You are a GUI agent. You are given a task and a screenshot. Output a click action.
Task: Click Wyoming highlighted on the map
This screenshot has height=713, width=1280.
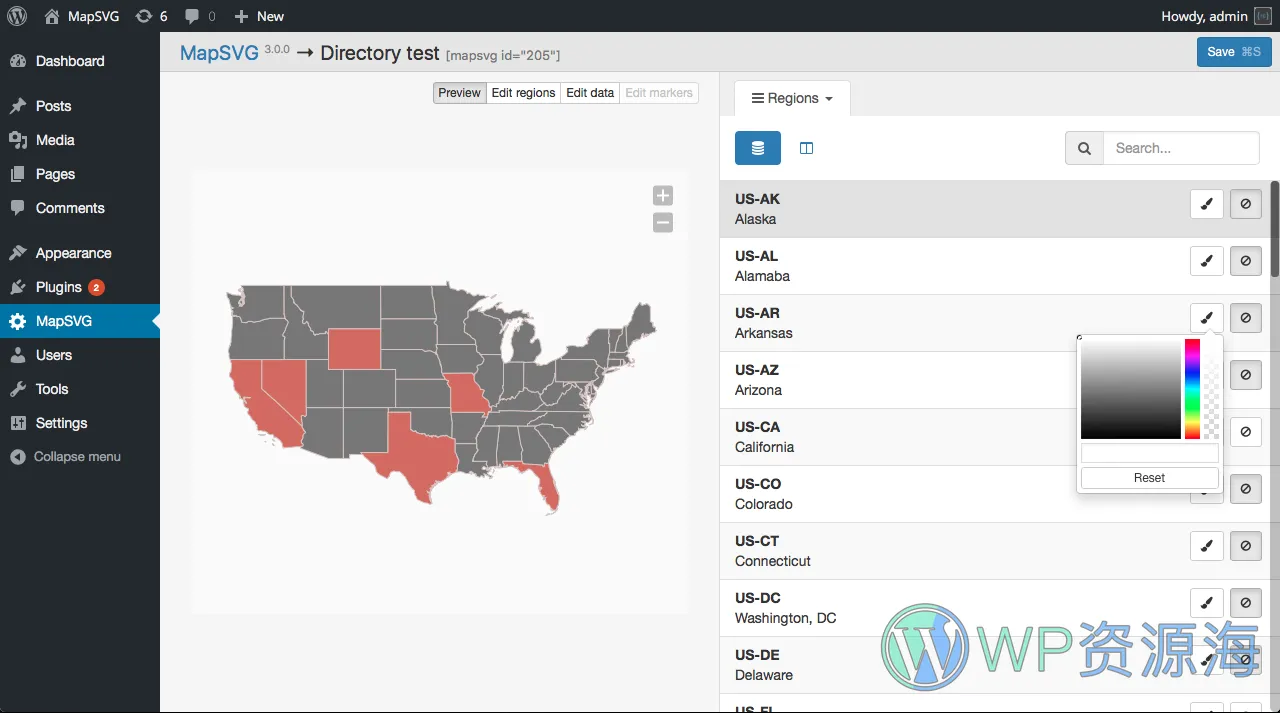354,348
